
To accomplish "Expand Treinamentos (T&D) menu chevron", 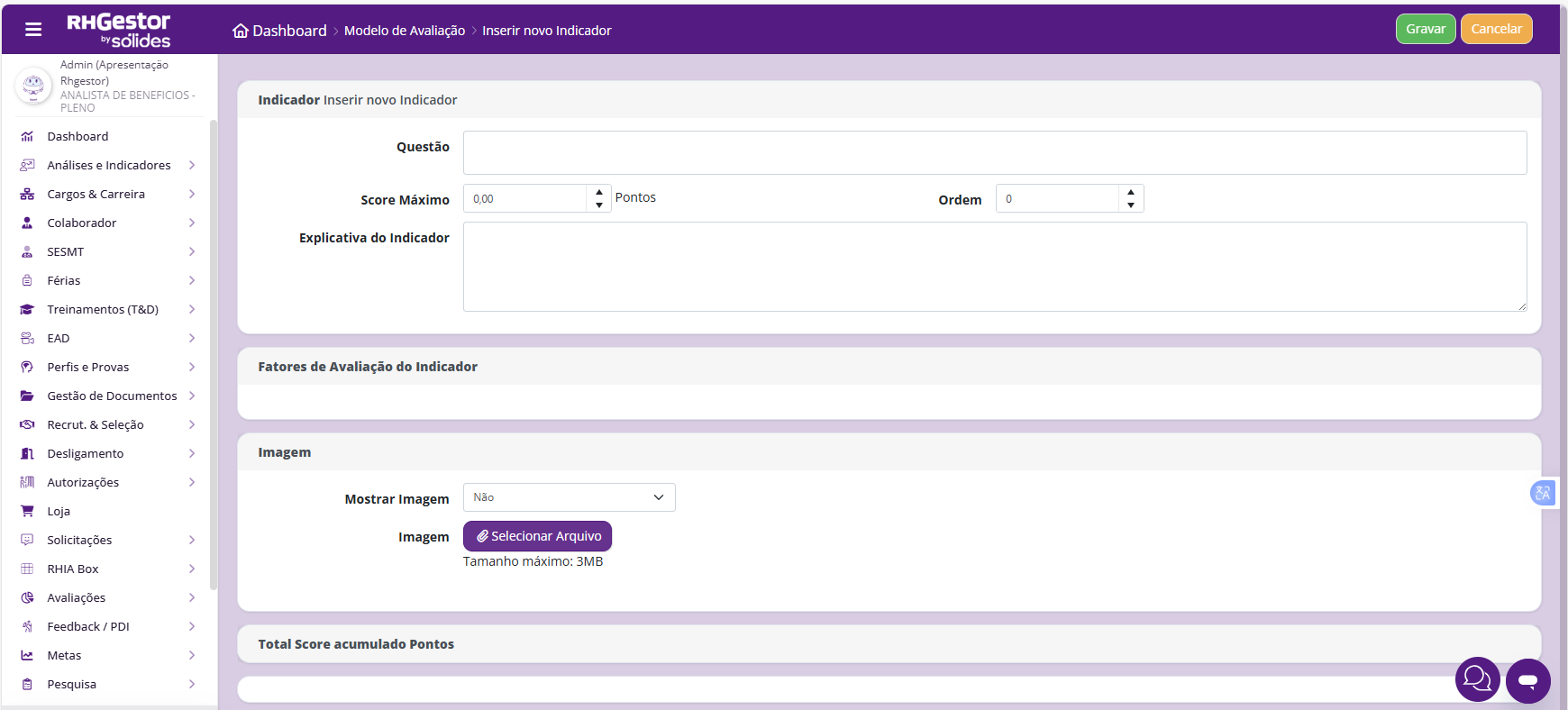I will tap(192, 309).
